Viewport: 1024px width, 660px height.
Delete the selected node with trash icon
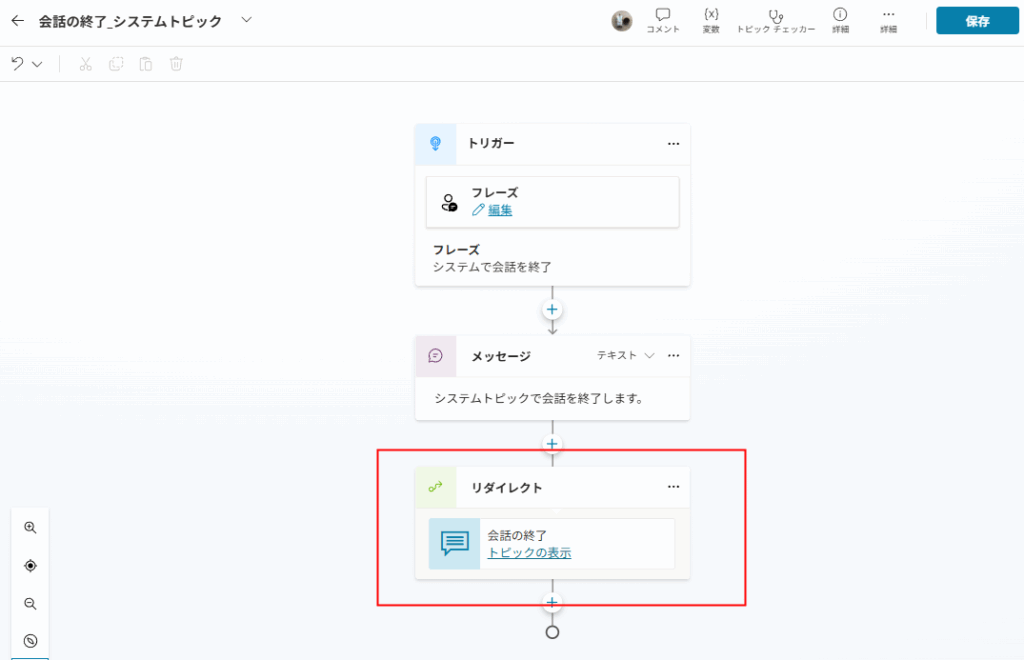click(176, 64)
